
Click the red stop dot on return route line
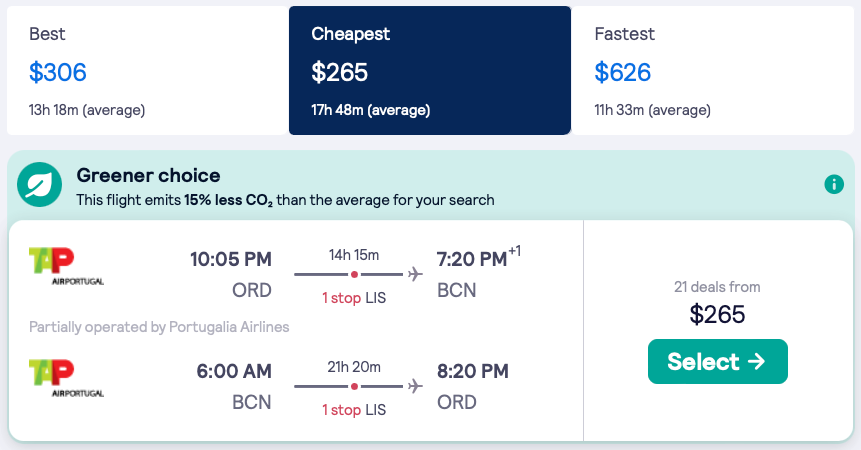coord(354,386)
